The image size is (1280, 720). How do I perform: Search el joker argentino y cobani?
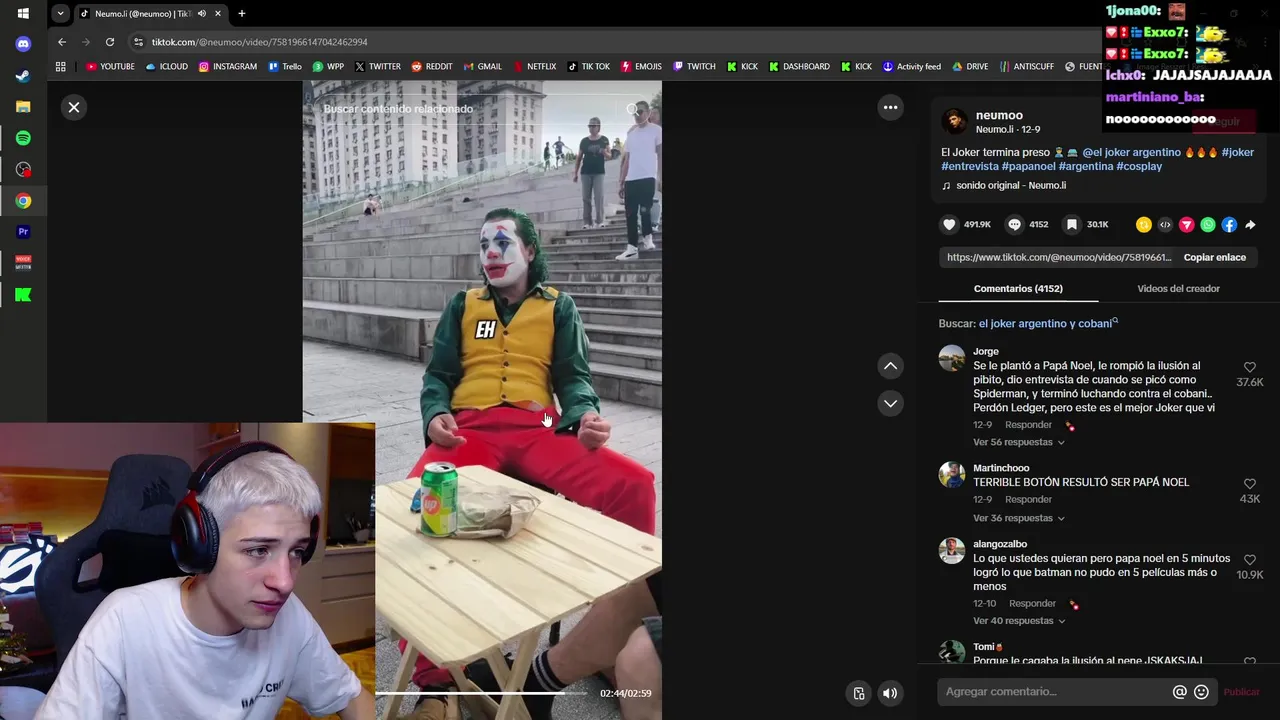[x=1045, y=324]
